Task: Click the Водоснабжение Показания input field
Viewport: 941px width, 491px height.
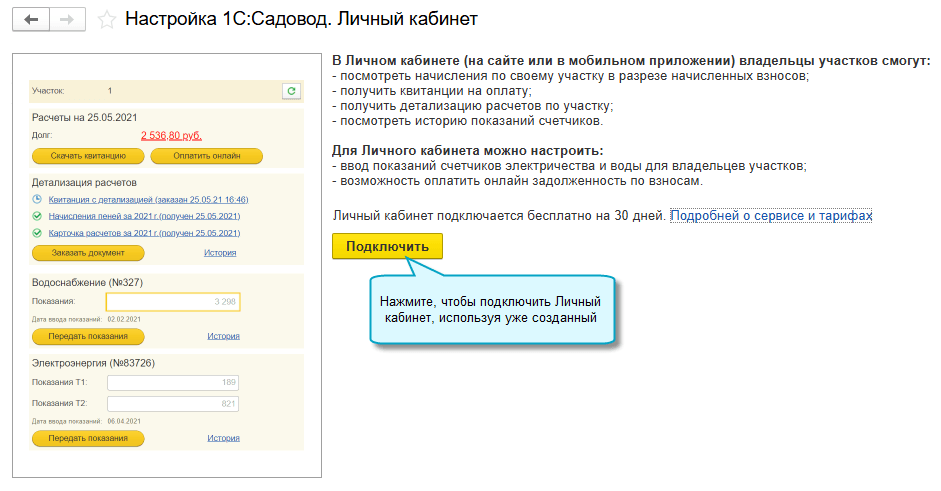Action: click(173, 302)
